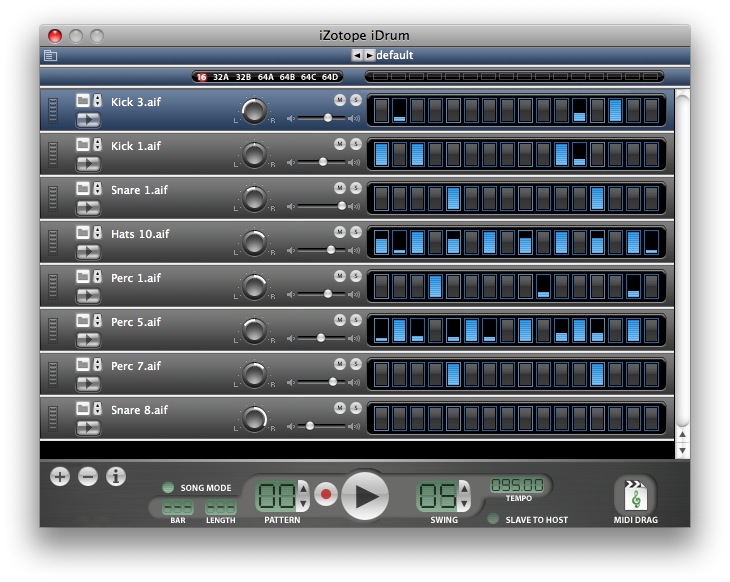Image resolution: width=730 pixels, height=582 pixels.
Task: Click the first step of the Kick 3.aif row
Action: (x=381, y=110)
